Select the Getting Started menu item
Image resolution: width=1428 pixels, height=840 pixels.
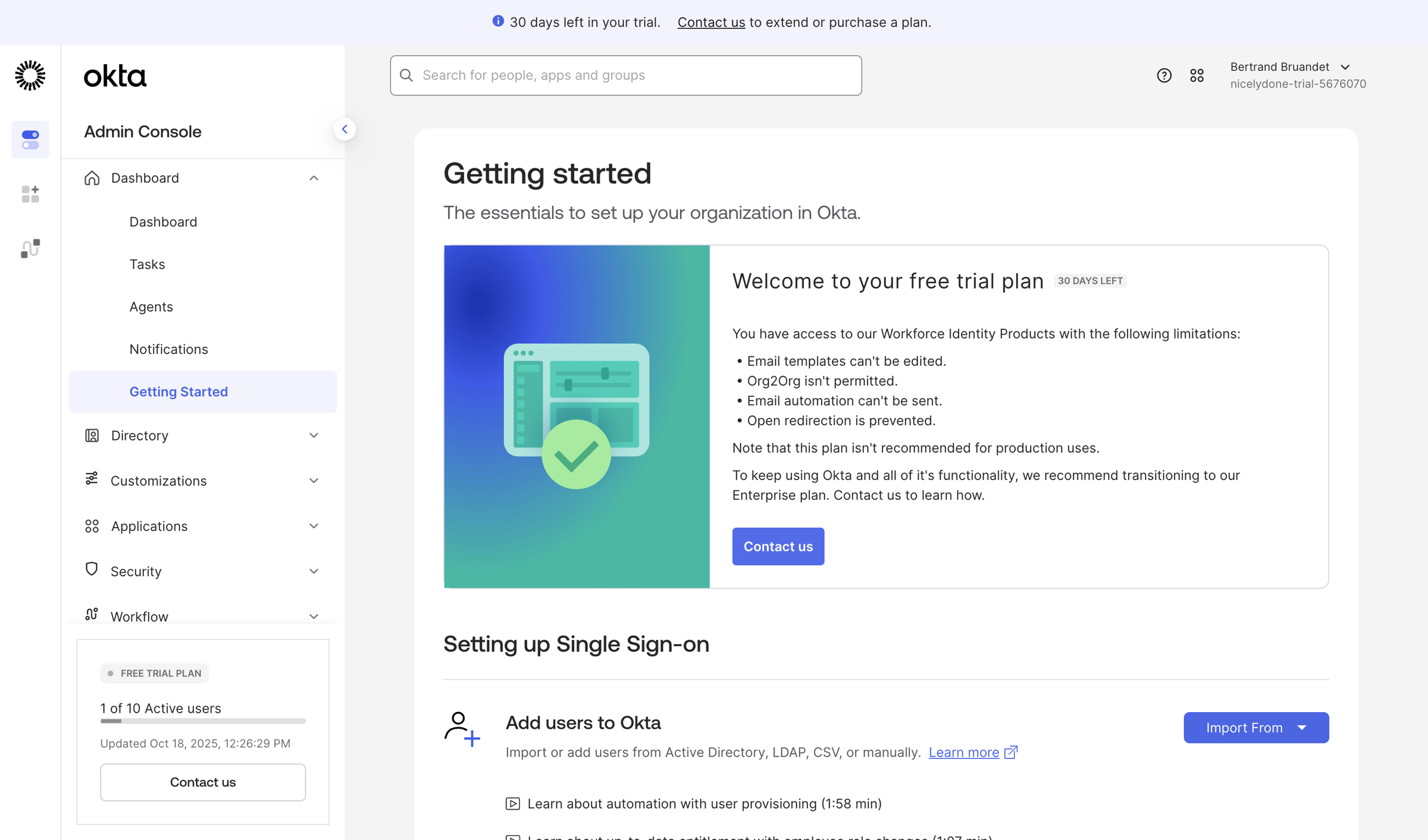point(203,391)
